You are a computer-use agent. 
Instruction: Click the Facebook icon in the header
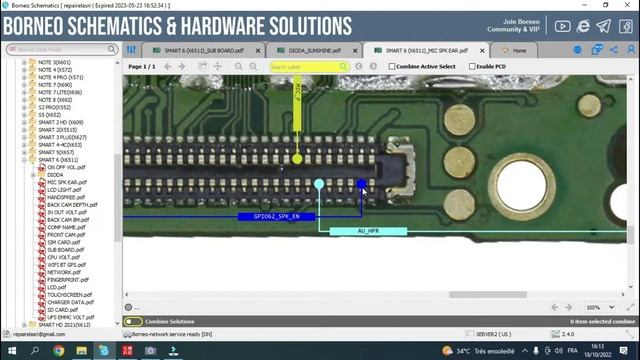coord(626,27)
